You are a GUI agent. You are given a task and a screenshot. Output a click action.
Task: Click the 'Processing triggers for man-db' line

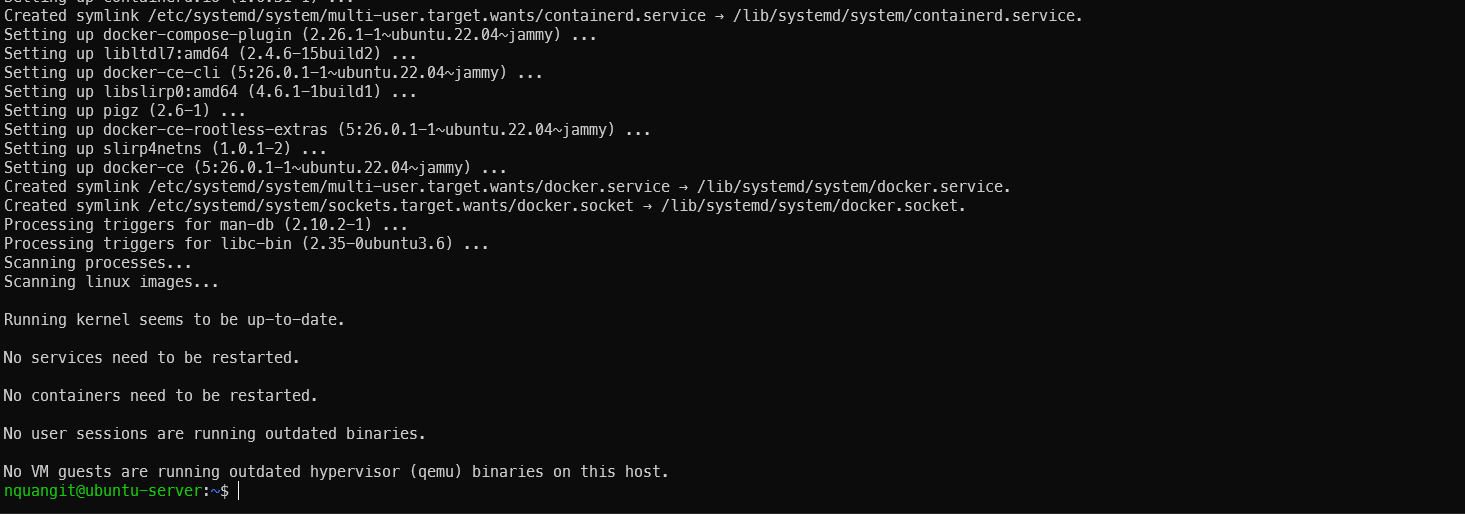[x=206, y=225]
